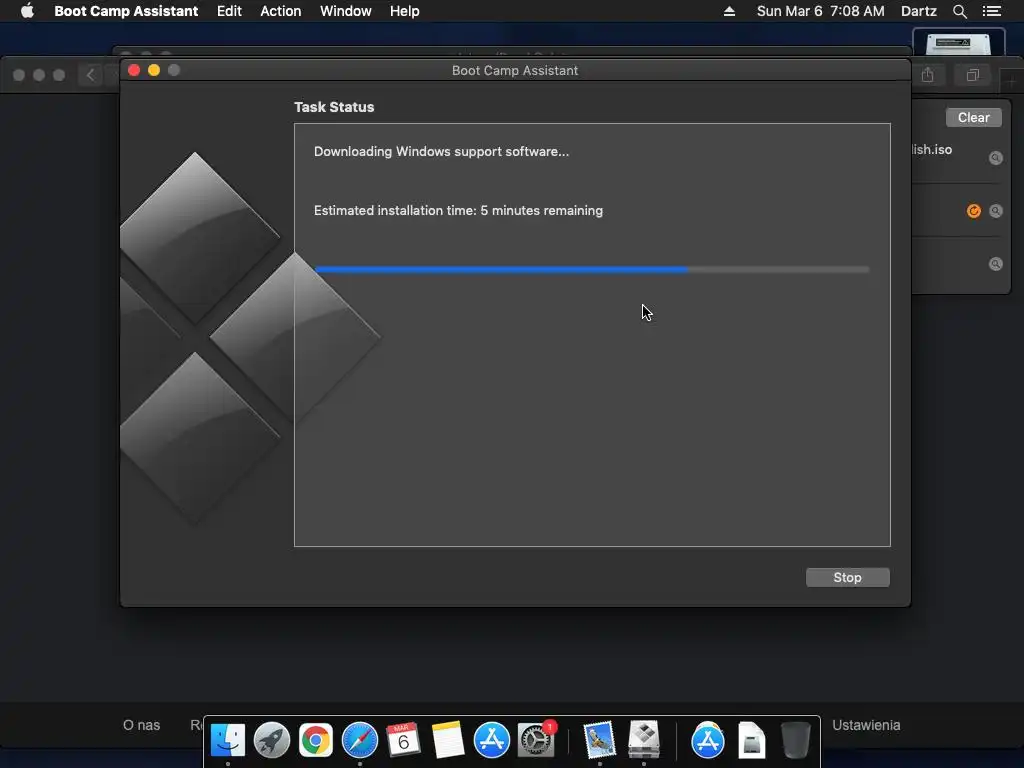Screen dimensions: 1024x768
Task: Click the orange resume download icon
Action: pyautogui.click(x=973, y=211)
